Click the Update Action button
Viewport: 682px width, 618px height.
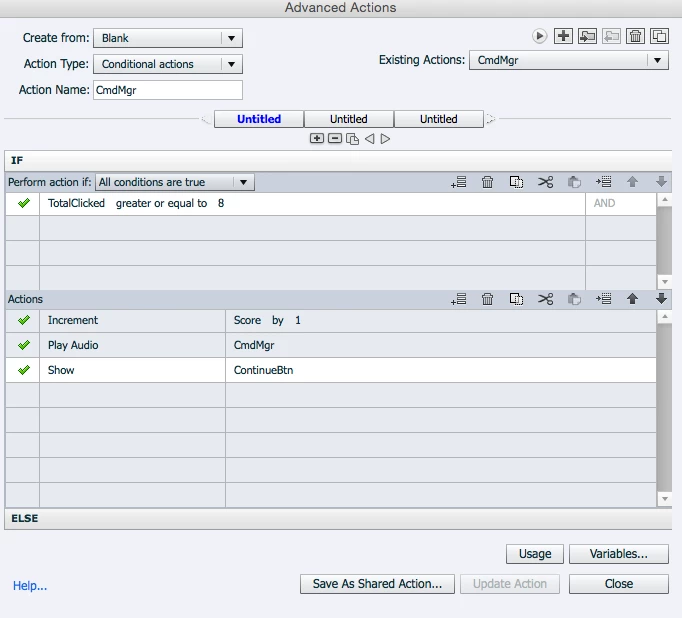[510, 584]
